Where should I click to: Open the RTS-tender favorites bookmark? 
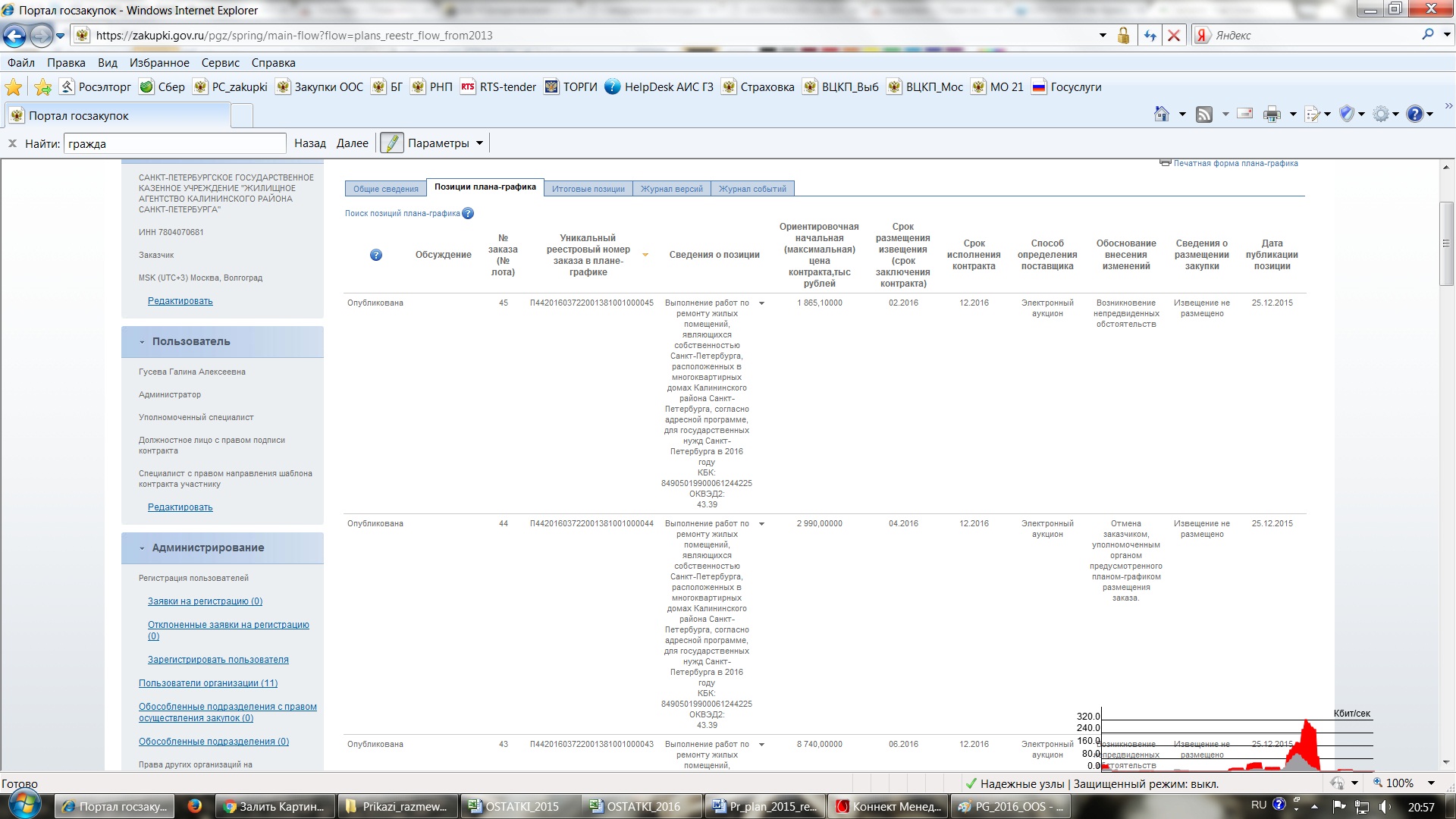pos(498,87)
